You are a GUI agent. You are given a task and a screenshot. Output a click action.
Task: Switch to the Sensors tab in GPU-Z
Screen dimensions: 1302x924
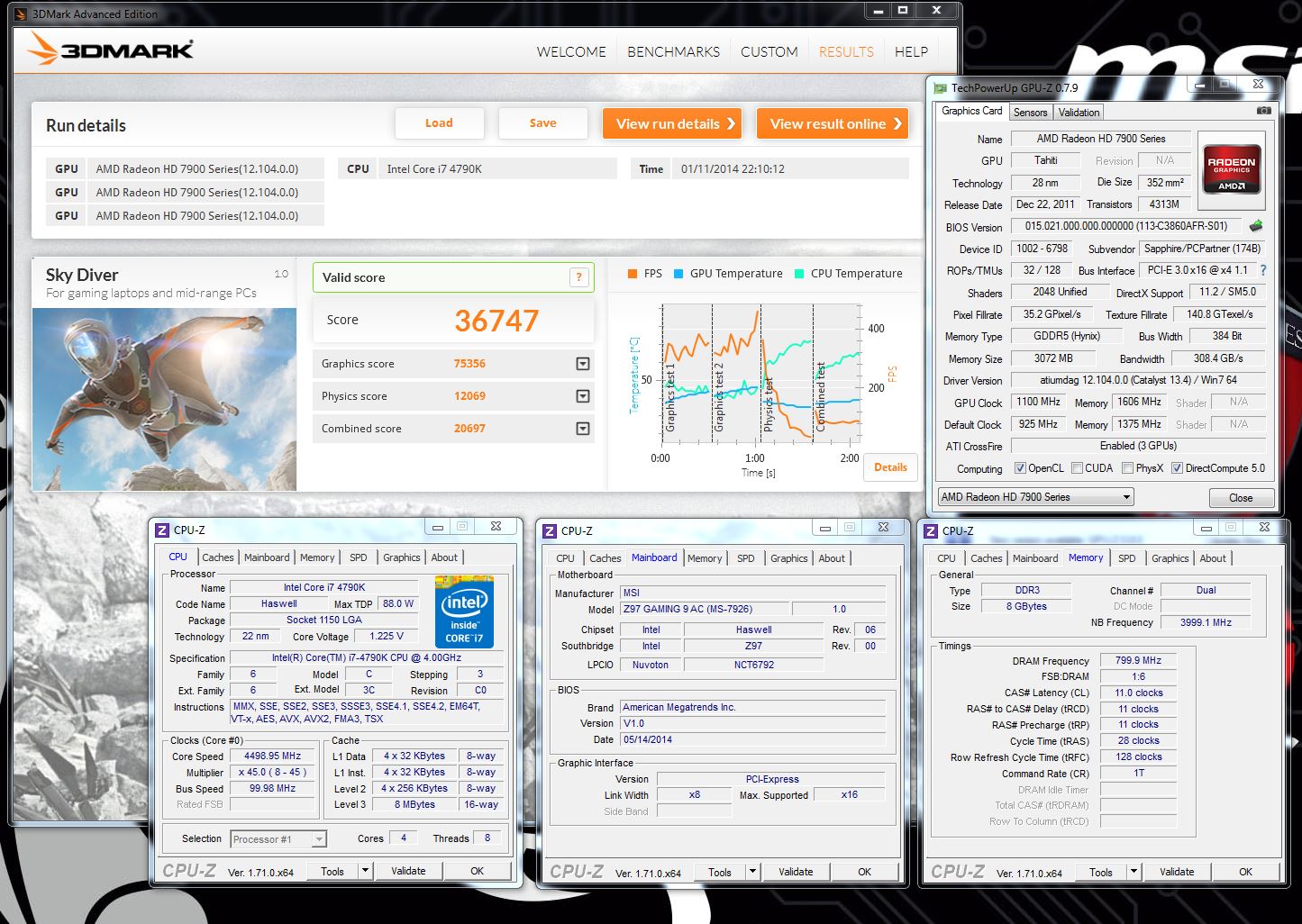click(x=1030, y=113)
